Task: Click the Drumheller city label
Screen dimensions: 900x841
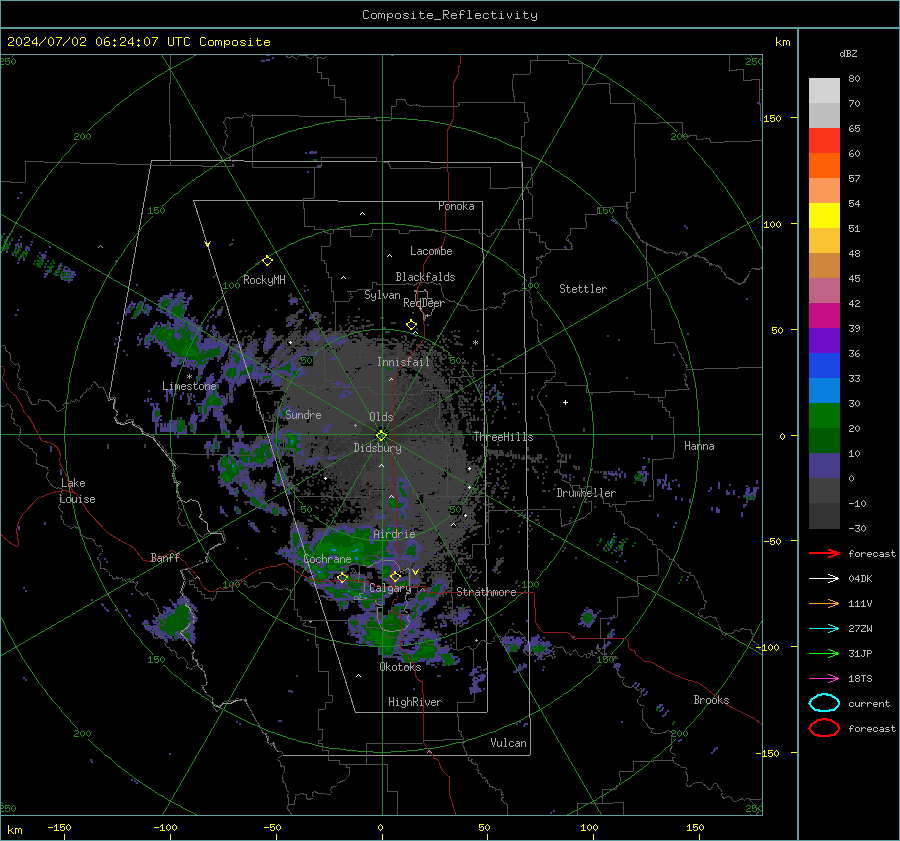Action: (586, 493)
